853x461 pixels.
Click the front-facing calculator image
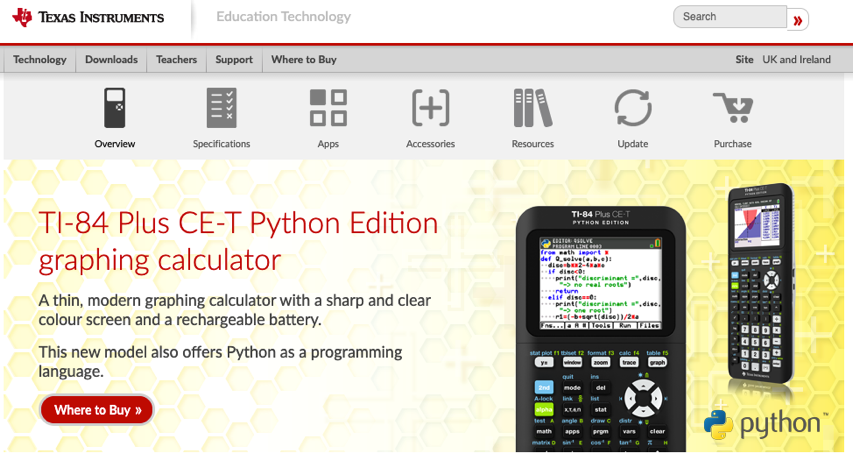click(x=600, y=329)
